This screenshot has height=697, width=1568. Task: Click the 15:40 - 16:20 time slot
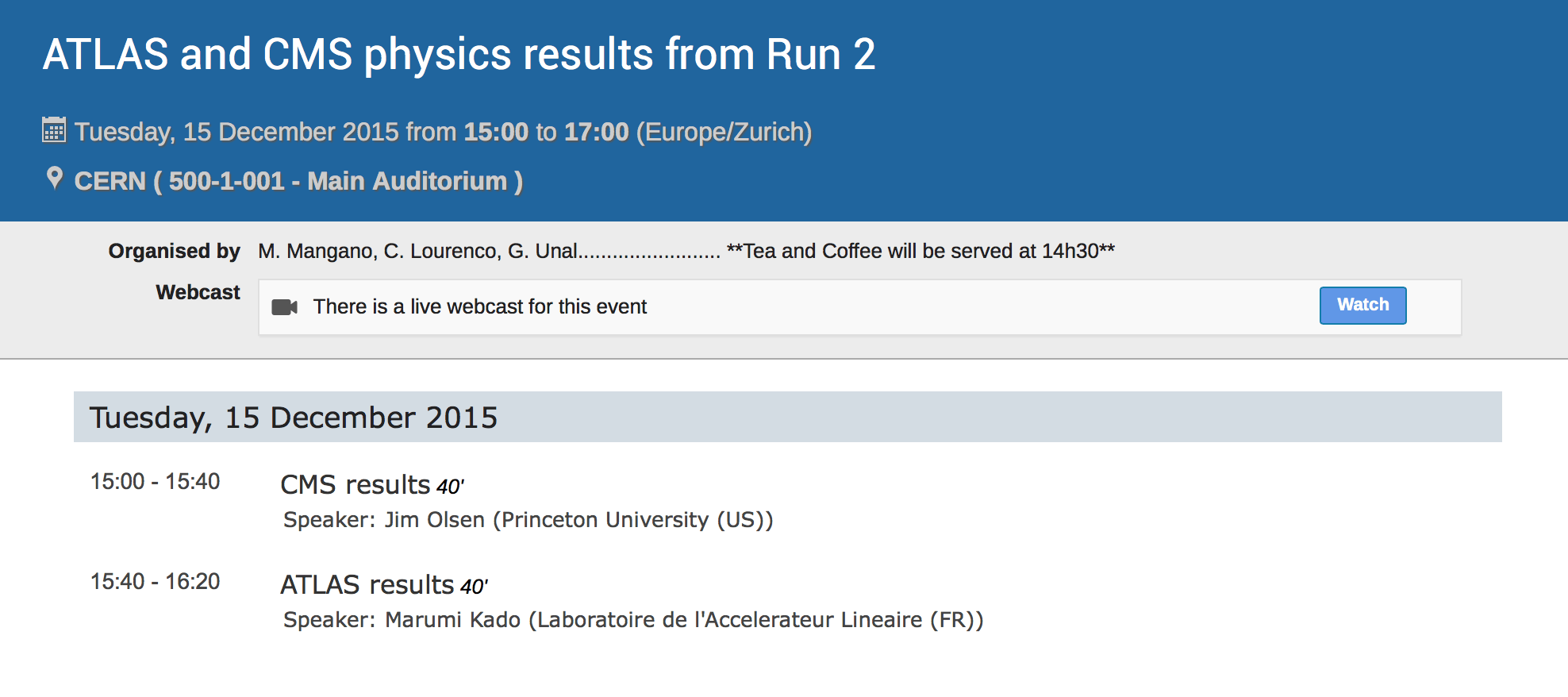point(156,582)
